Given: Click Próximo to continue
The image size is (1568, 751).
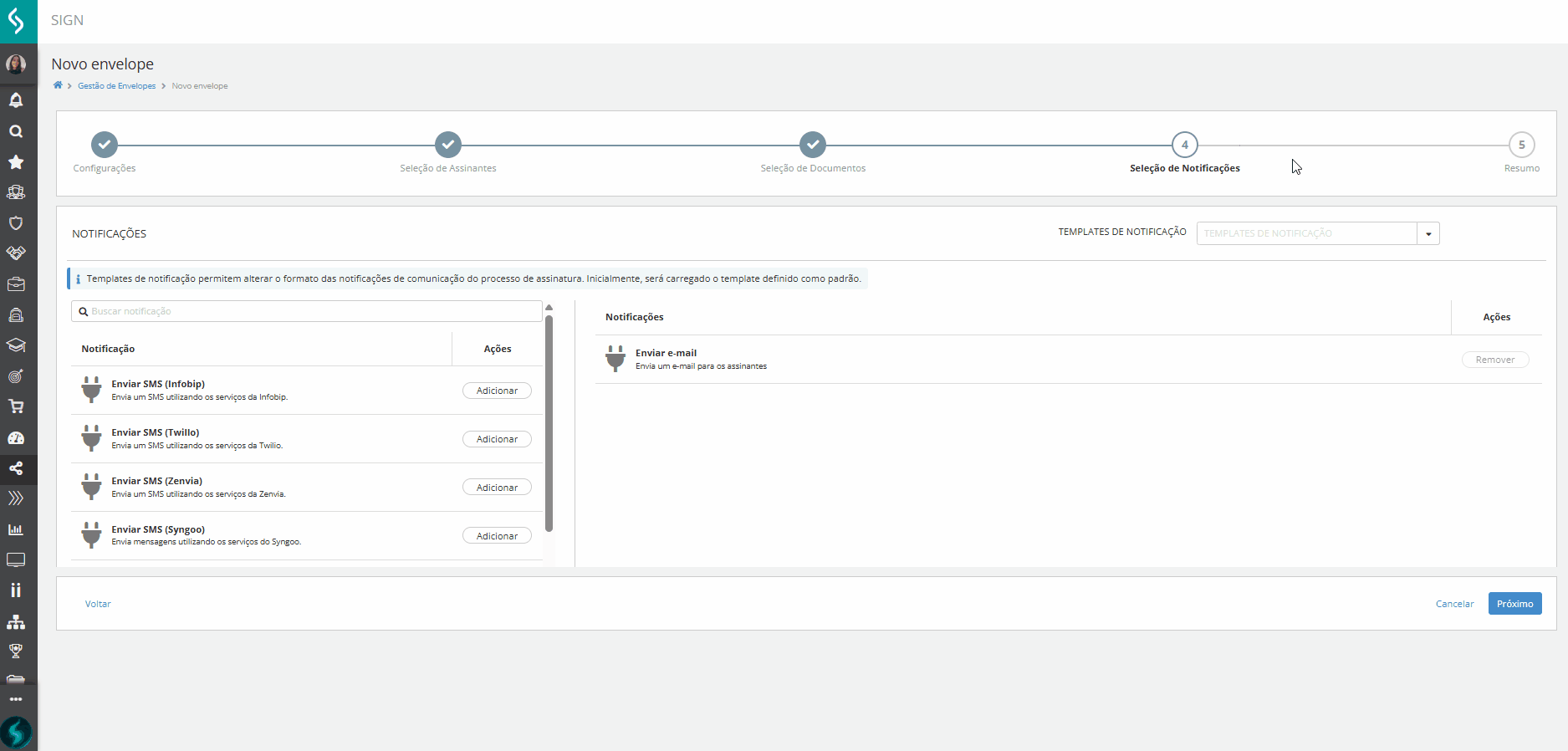Looking at the screenshot, I should coord(1514,604).
